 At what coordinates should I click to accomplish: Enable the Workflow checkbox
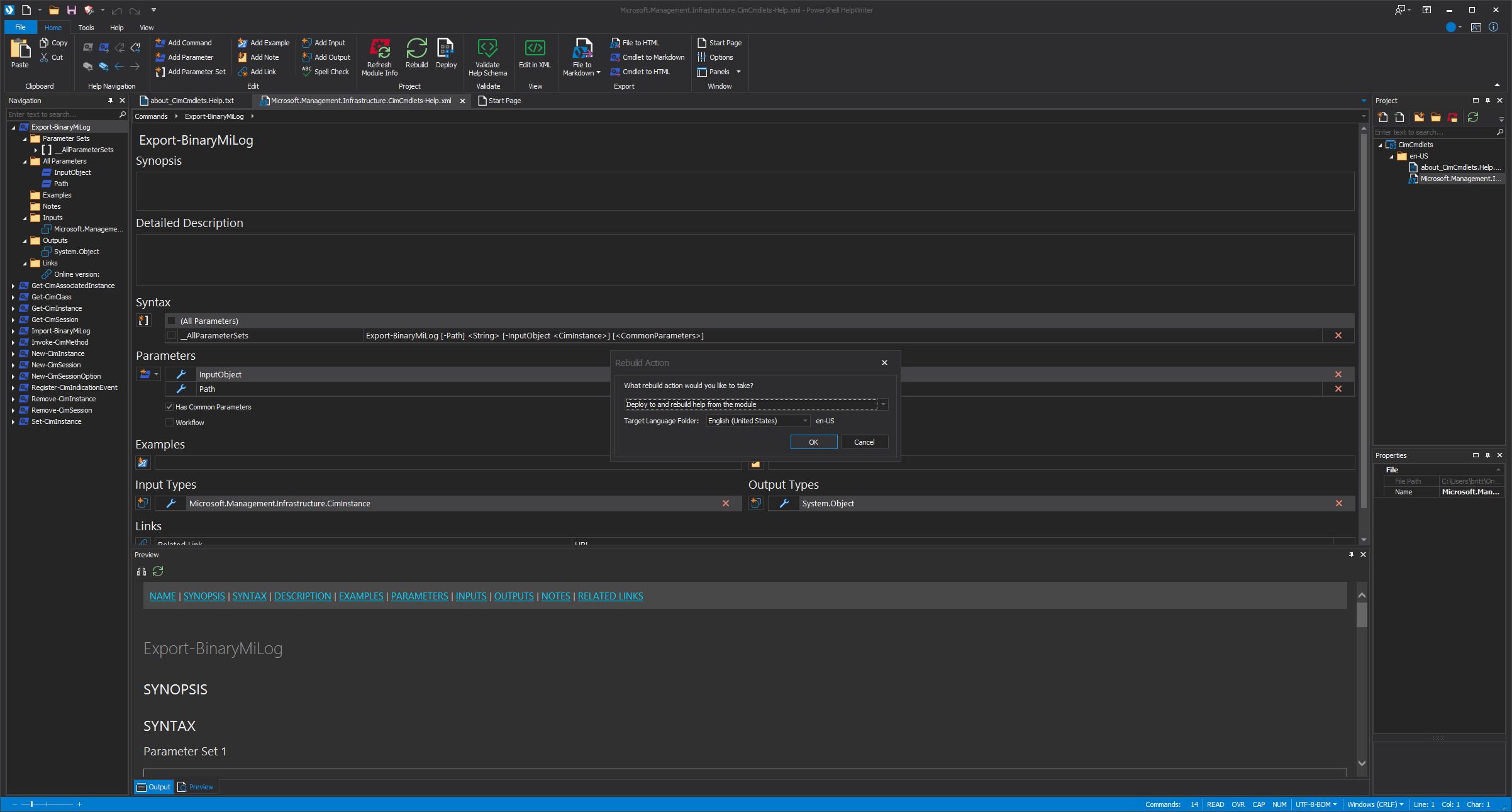click(x=169, y=423)
